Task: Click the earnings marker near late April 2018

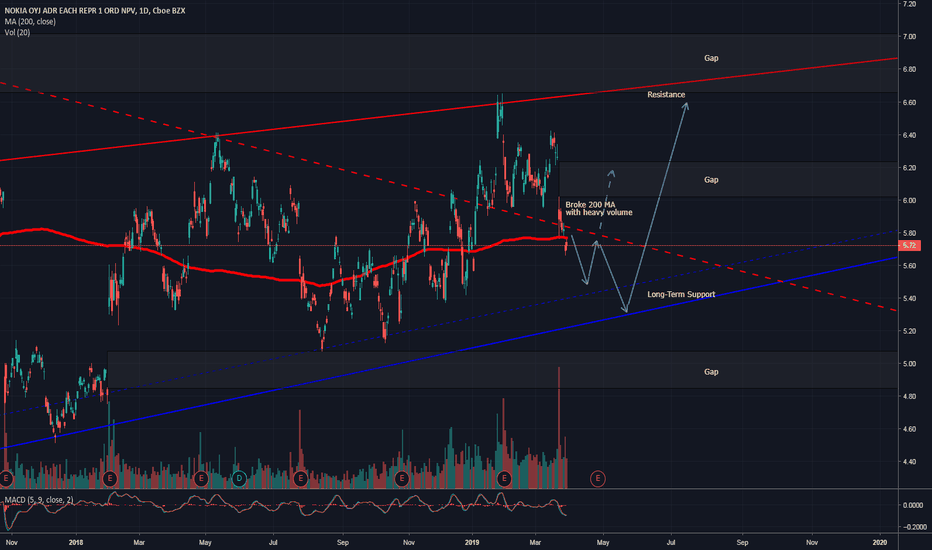Action: tap(201, 478)
